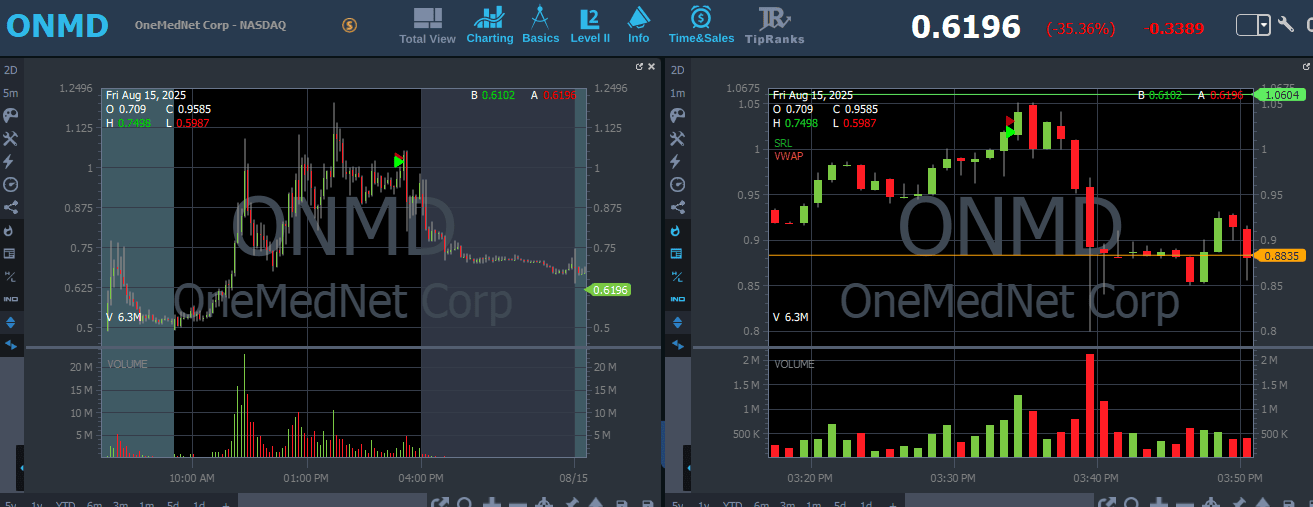The image size is (1313, 507).
Task: Open color palette on the 1m chart
Action: (x=677, y=115)
